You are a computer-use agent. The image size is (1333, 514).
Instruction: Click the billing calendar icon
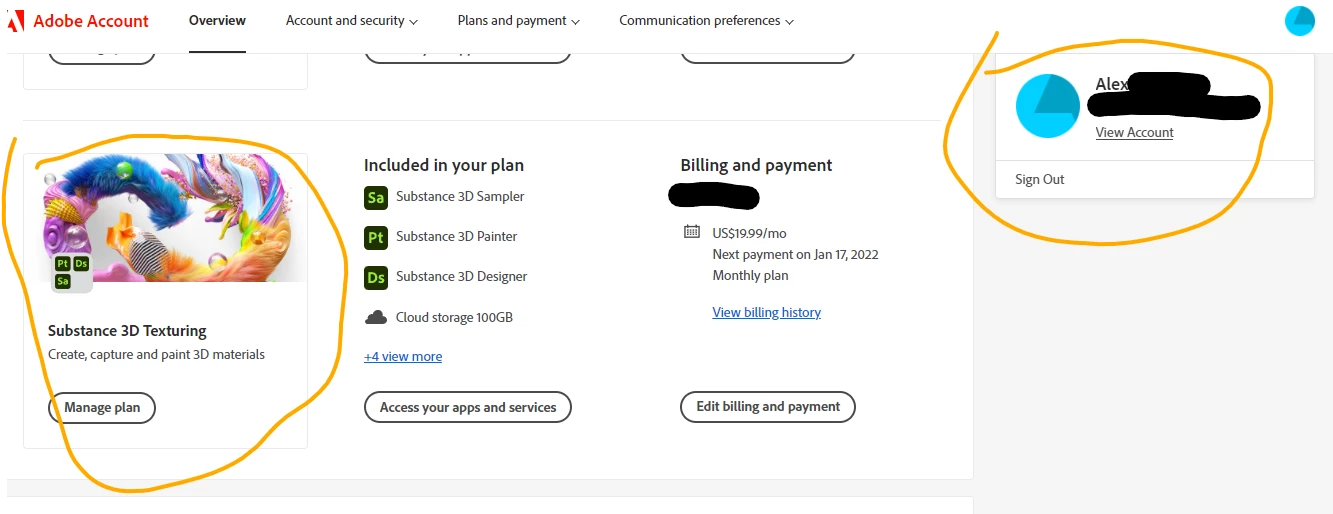[692, 232]
